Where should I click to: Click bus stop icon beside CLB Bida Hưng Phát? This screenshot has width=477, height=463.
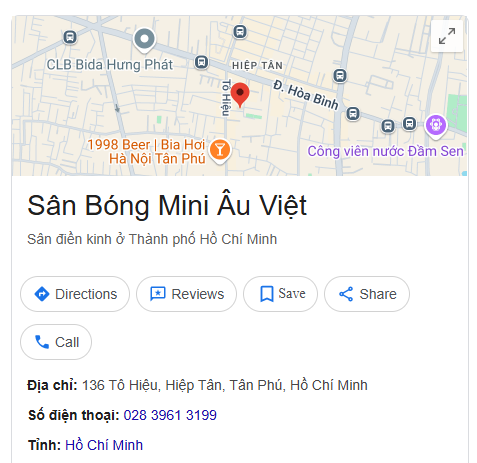pos(70,37)
